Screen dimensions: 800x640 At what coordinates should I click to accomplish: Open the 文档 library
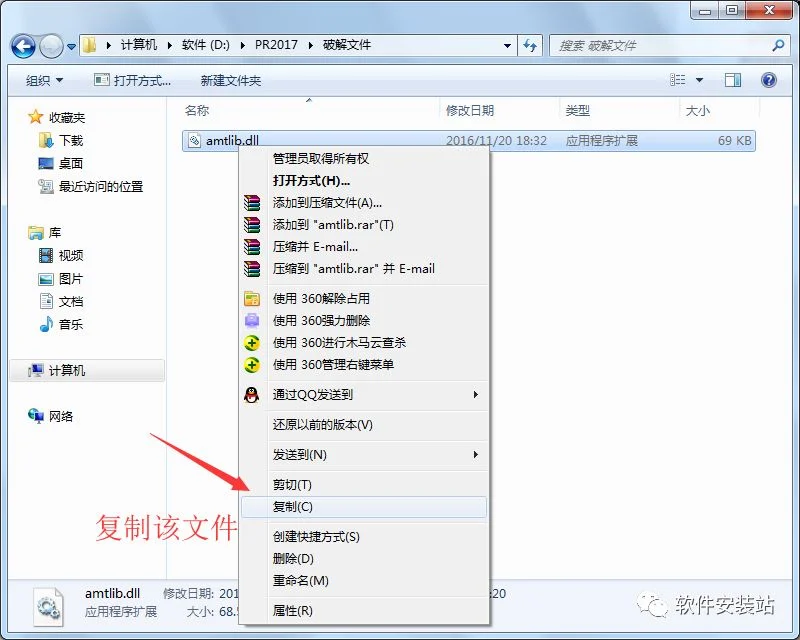(x=71, y=302)
